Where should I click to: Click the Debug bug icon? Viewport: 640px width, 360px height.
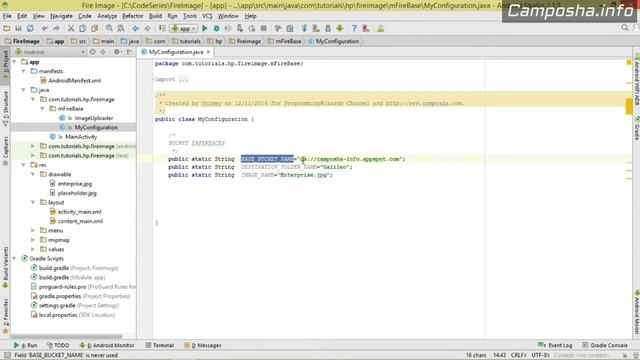(x=216, y=28)
